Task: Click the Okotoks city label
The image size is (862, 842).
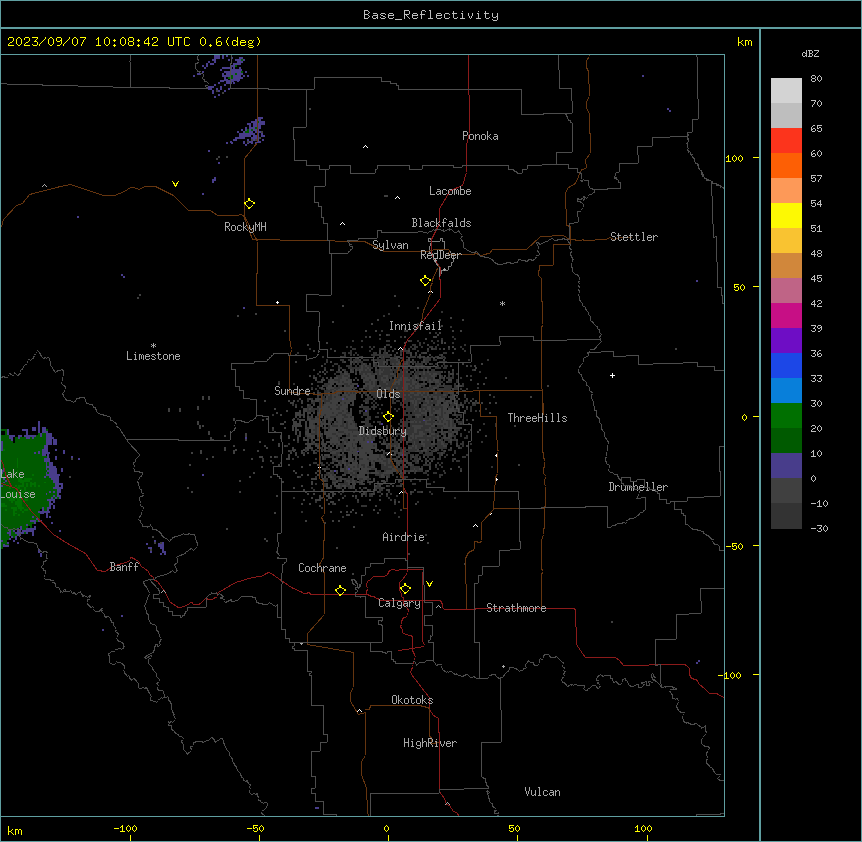Action: [x=412, y=700]
